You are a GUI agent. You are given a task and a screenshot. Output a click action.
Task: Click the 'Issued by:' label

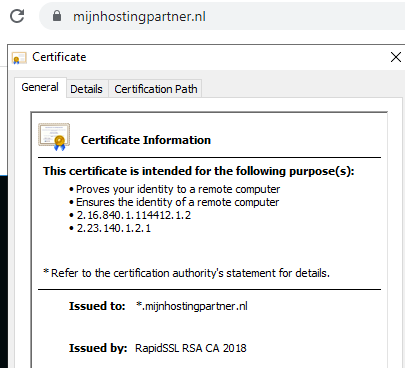[x=98, y=348]
